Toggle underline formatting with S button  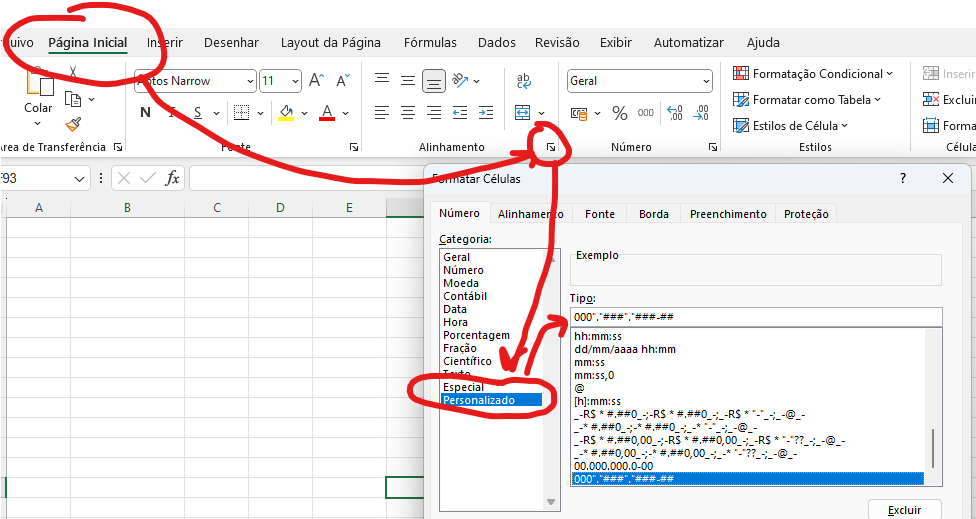198,112
